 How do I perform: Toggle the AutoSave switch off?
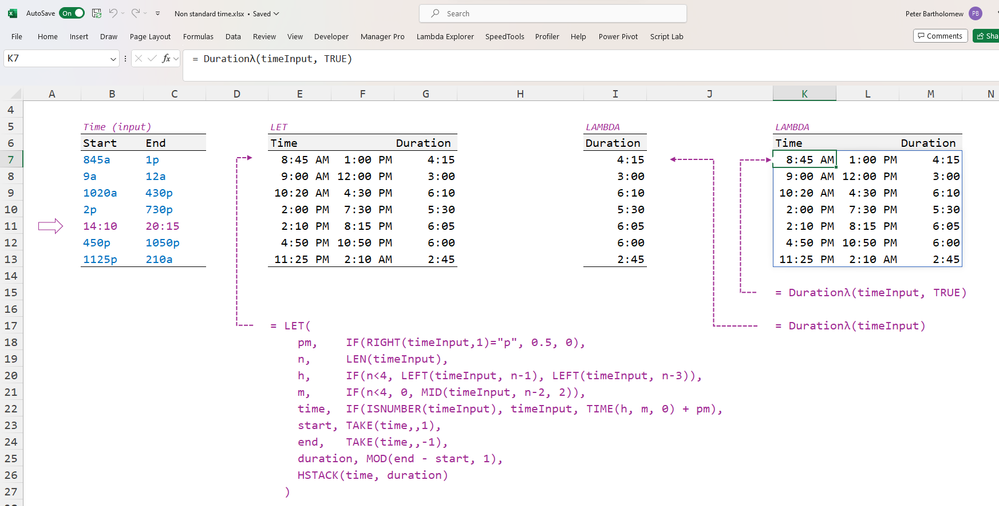click(x=71, y=13)
